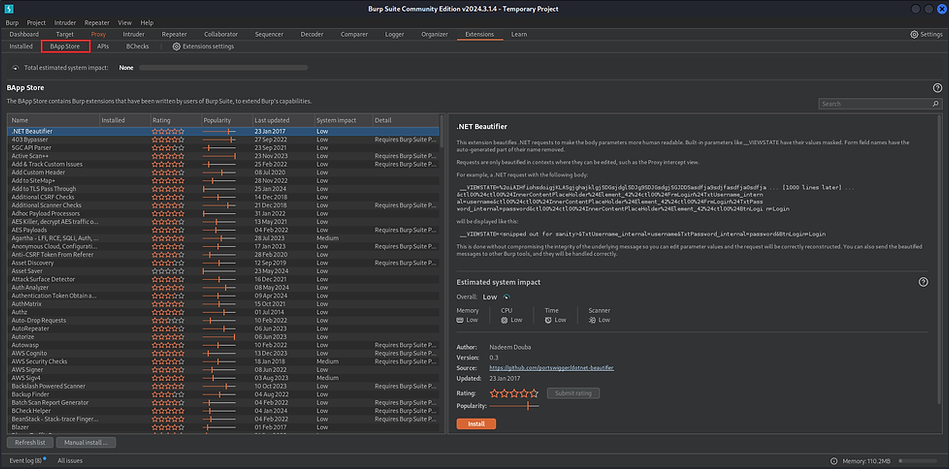
Task: Click the detail panel Popularity slider
Action: click(x=514, y=406)
